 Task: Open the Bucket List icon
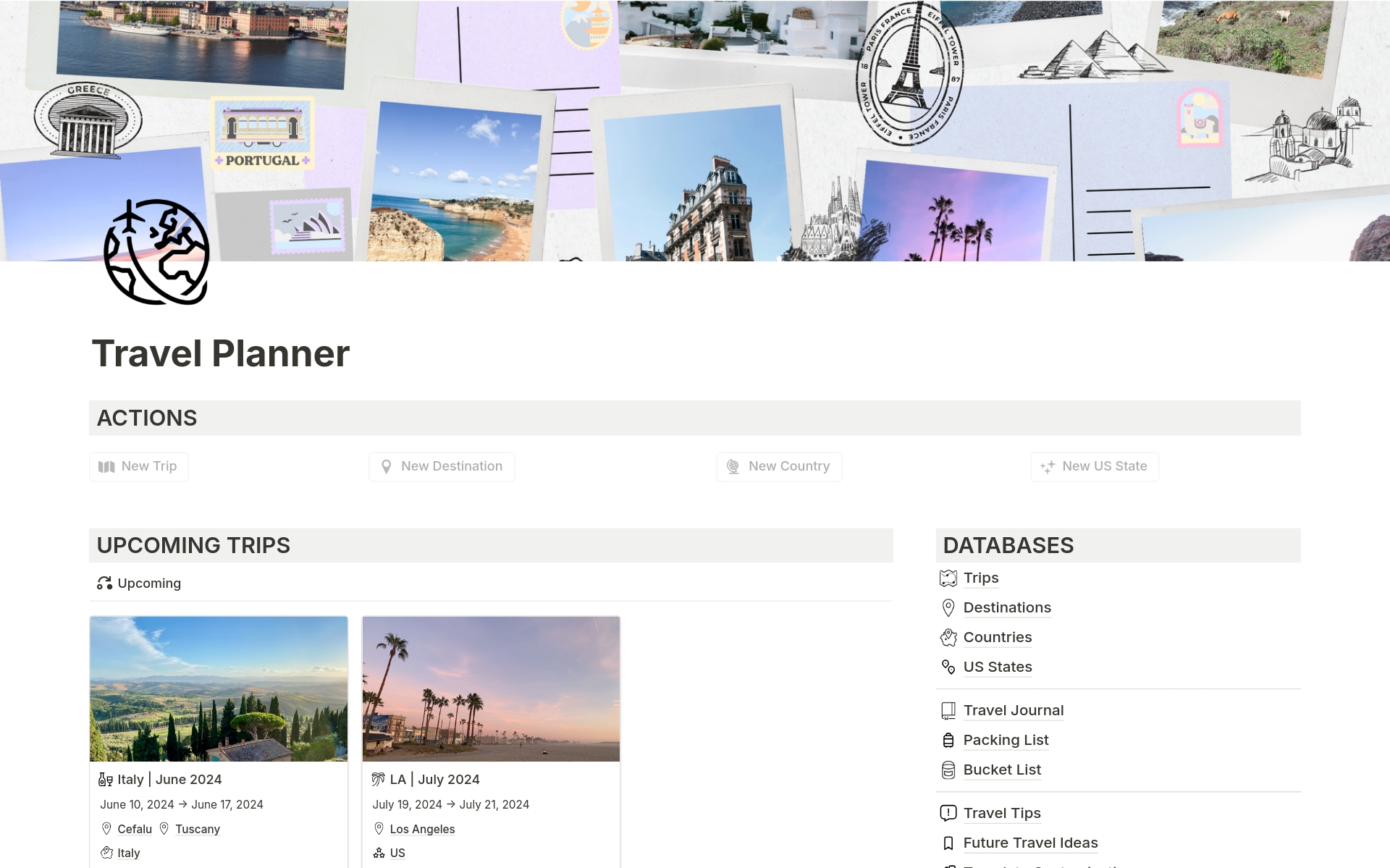[949, 769]
